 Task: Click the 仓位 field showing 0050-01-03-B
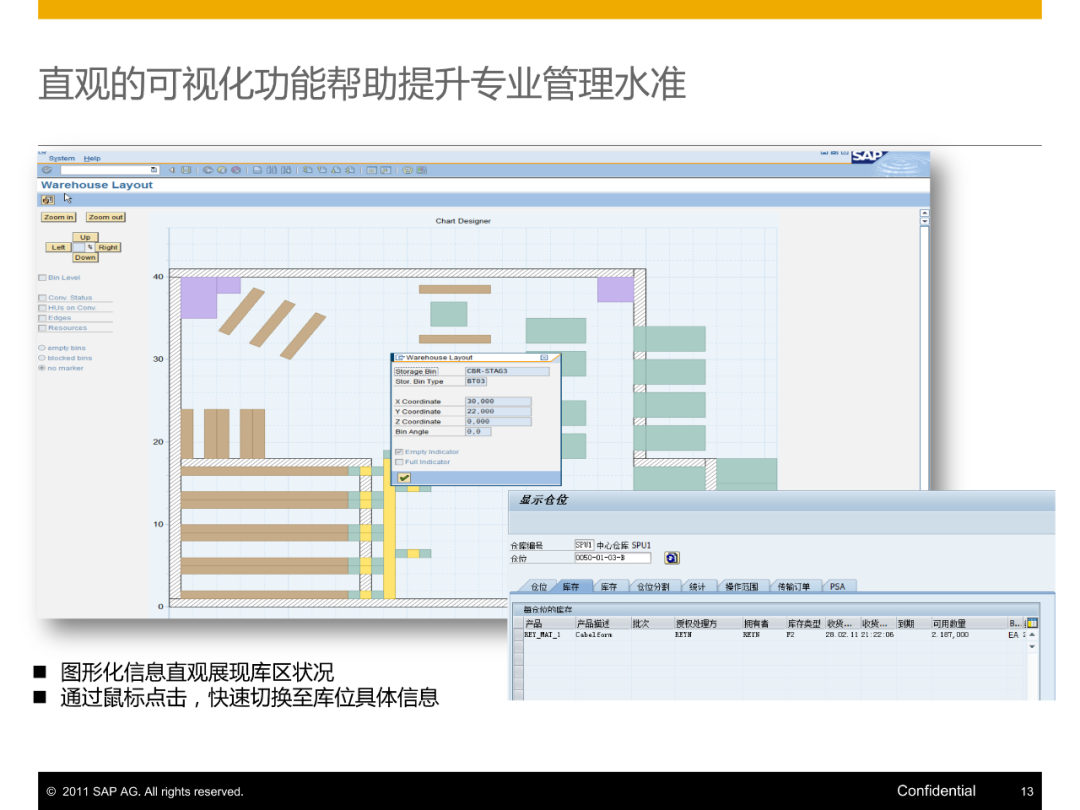pos(612,558)
